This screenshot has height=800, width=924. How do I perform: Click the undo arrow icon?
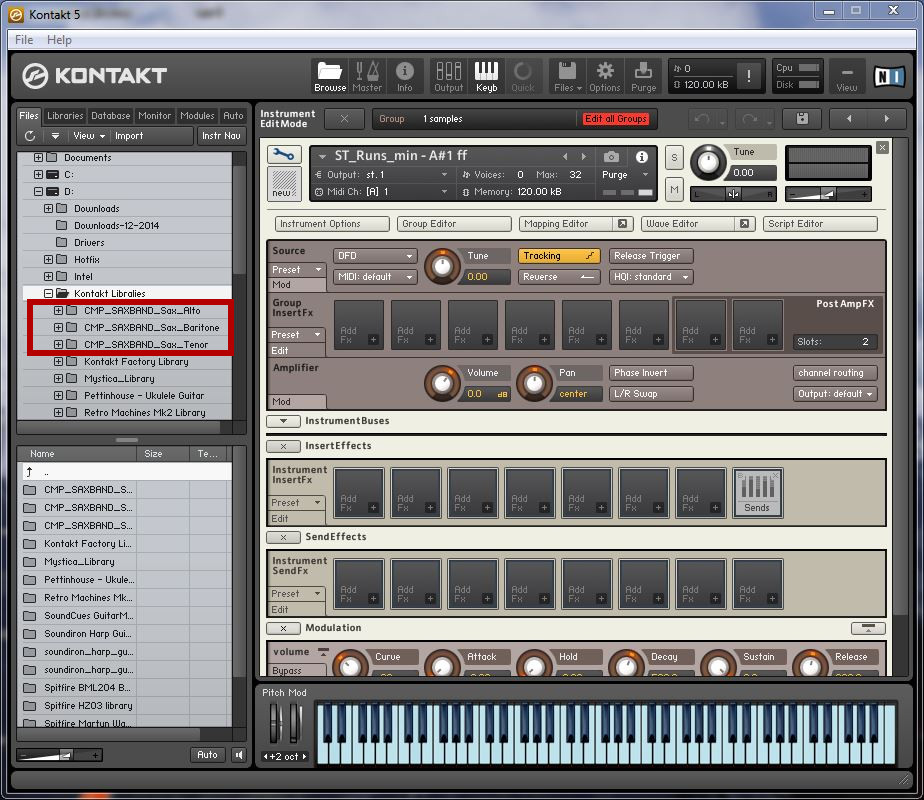[x=702, y=119]
